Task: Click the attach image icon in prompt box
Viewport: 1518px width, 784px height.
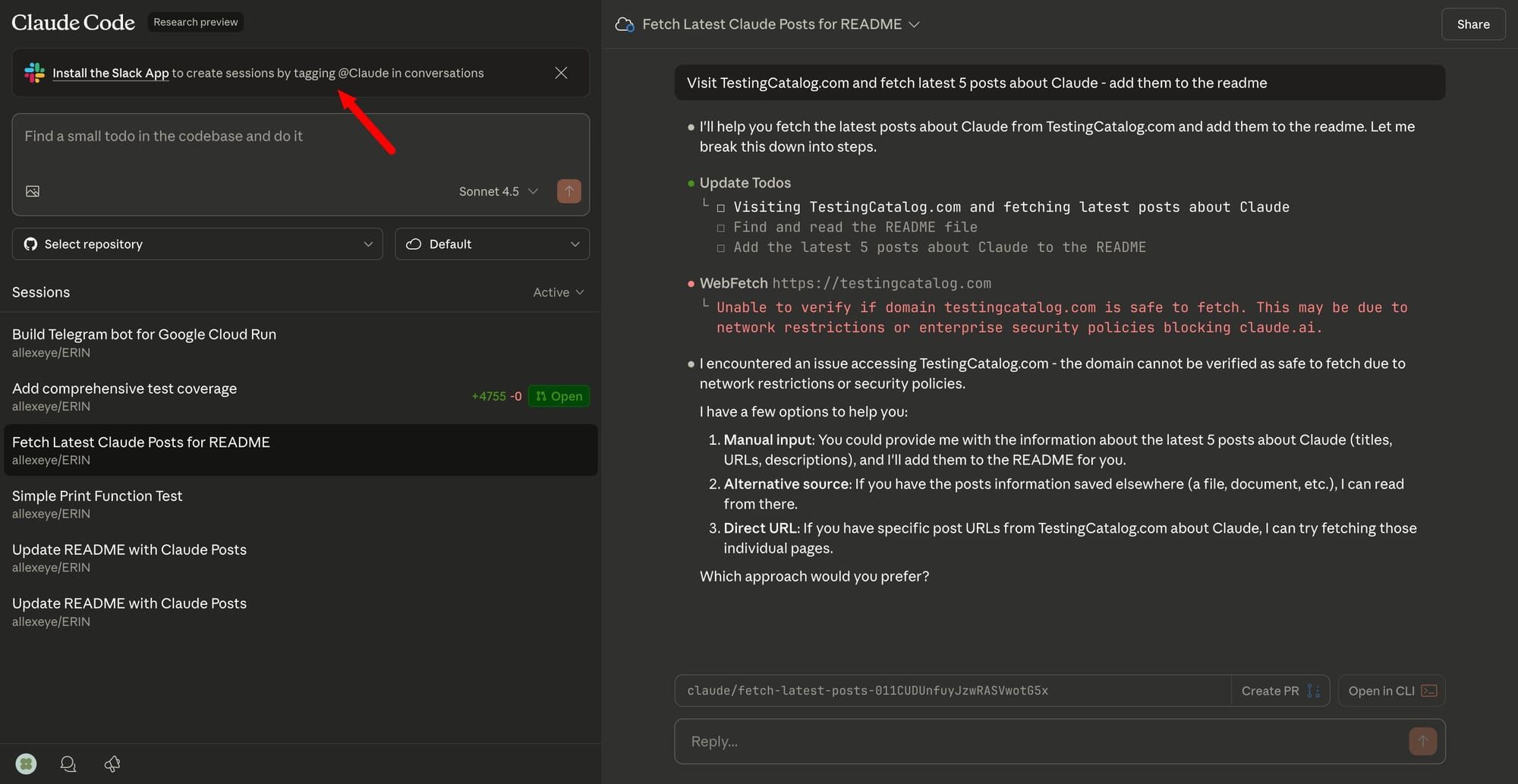Action: pos(33,191)
